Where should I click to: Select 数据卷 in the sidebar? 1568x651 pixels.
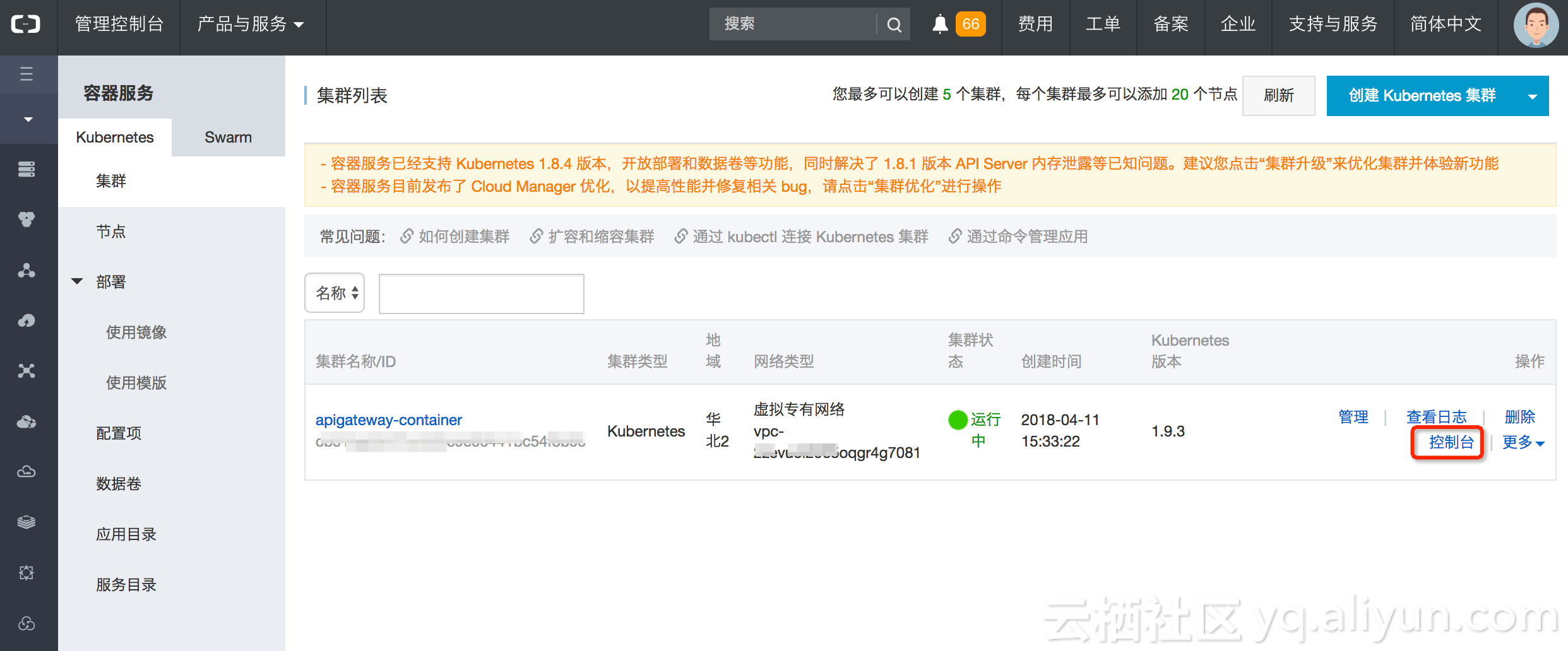[x=119, y=484]
